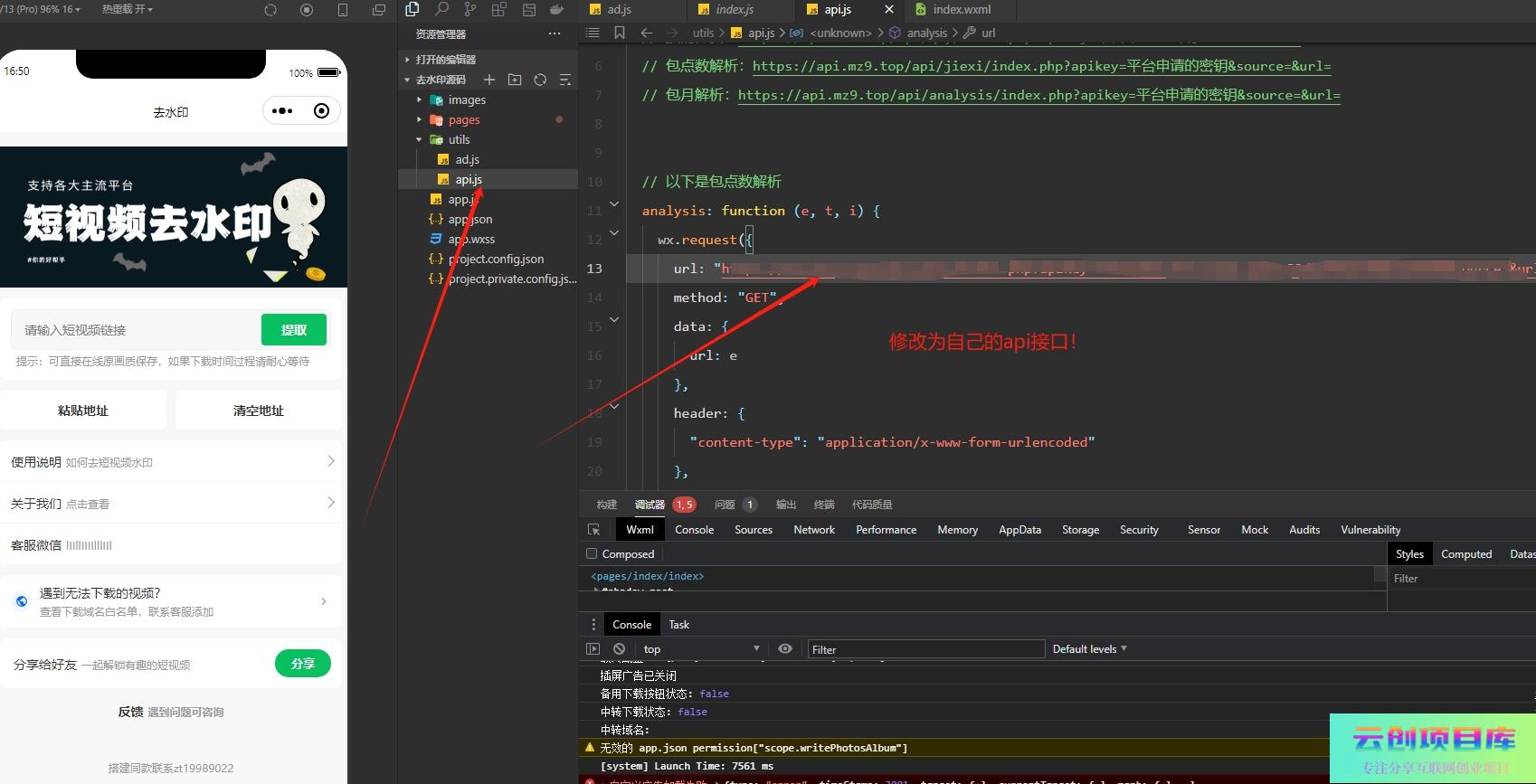Open the top context dropdown
This screenshot has width=1536, height=784.
[701, 649]
